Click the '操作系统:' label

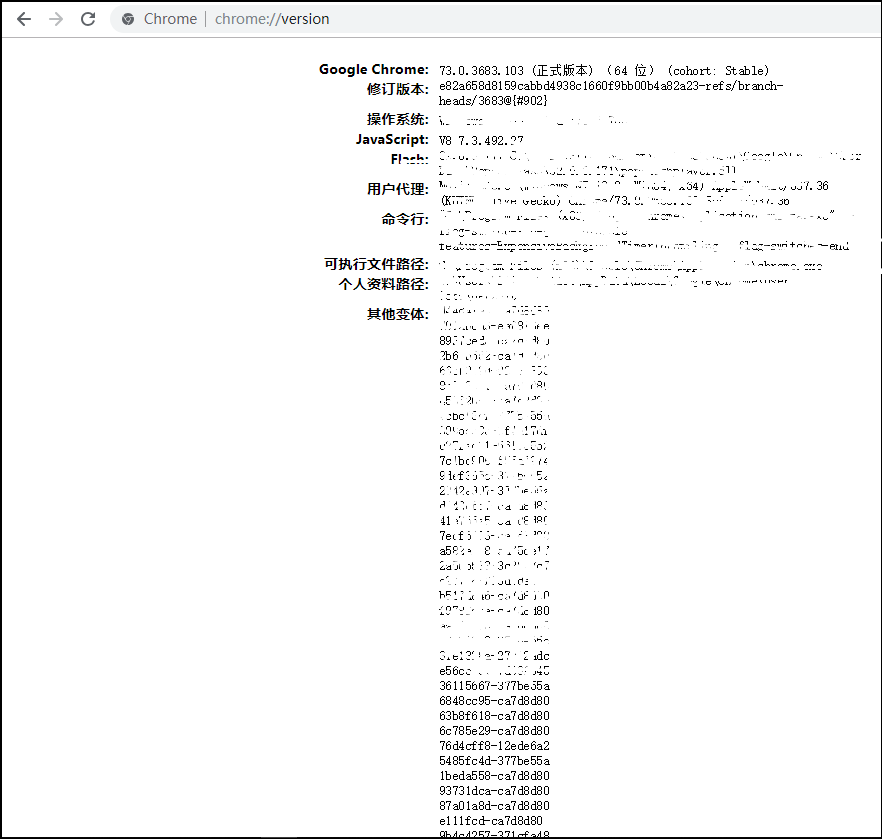(398, 119)
